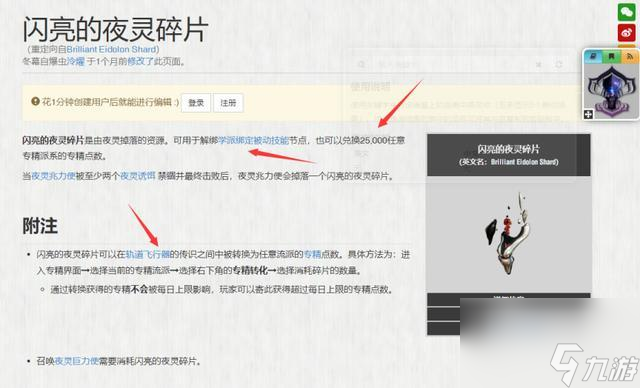Image resolution: width=640 pixels, height=388 pixels.
Task: Share page via green WeChat icon
Action: pos(626,12)
